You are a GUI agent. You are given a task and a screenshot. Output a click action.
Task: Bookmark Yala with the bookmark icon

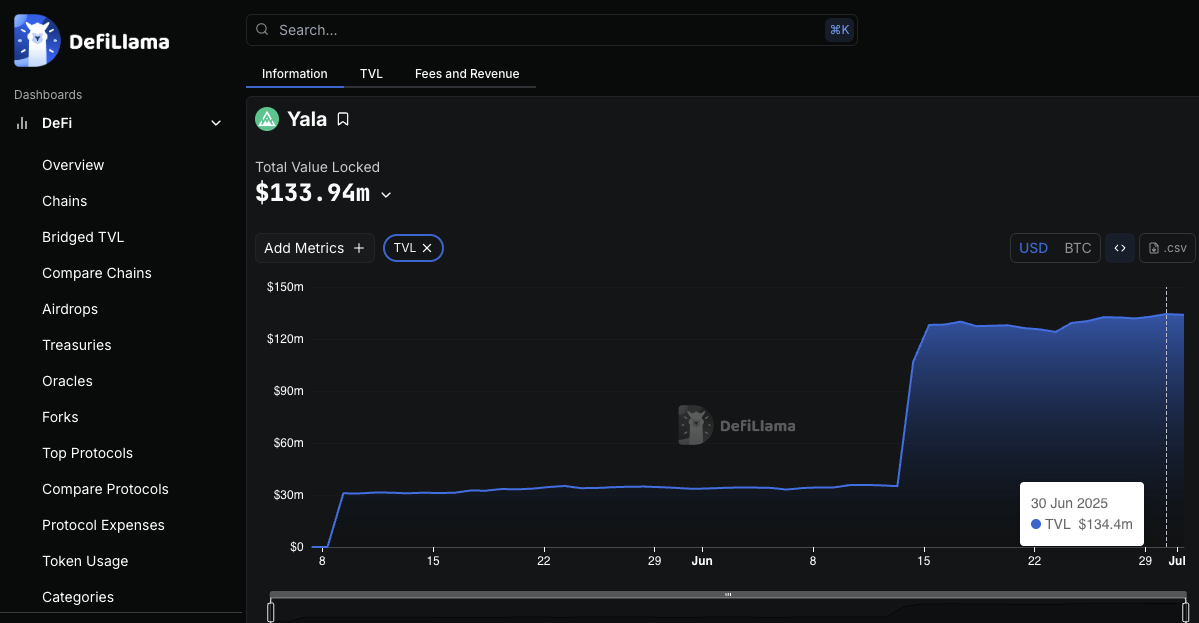[343, 119]
